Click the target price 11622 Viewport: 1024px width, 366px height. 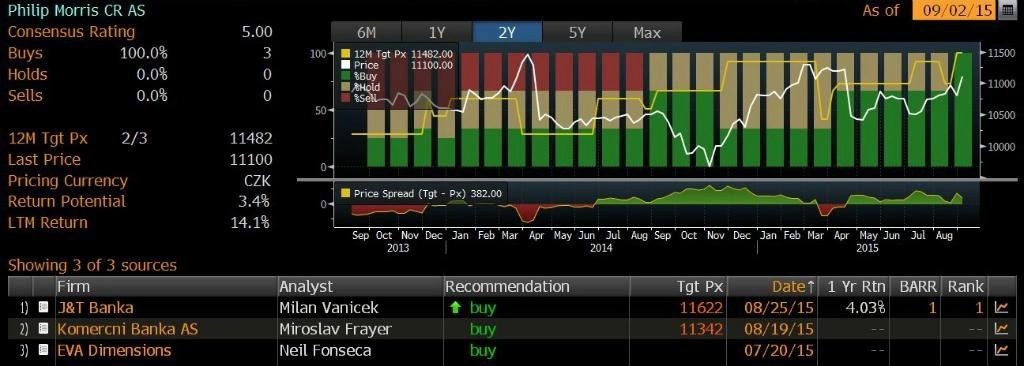tap(701, 308)
